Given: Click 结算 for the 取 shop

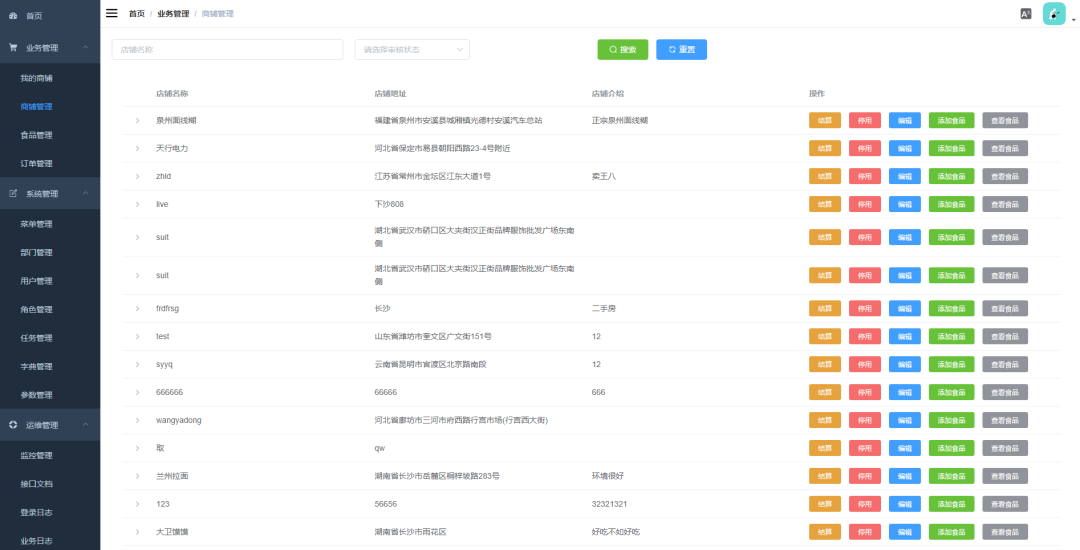Looking at the screenshot, I should (x=824, y=448).
